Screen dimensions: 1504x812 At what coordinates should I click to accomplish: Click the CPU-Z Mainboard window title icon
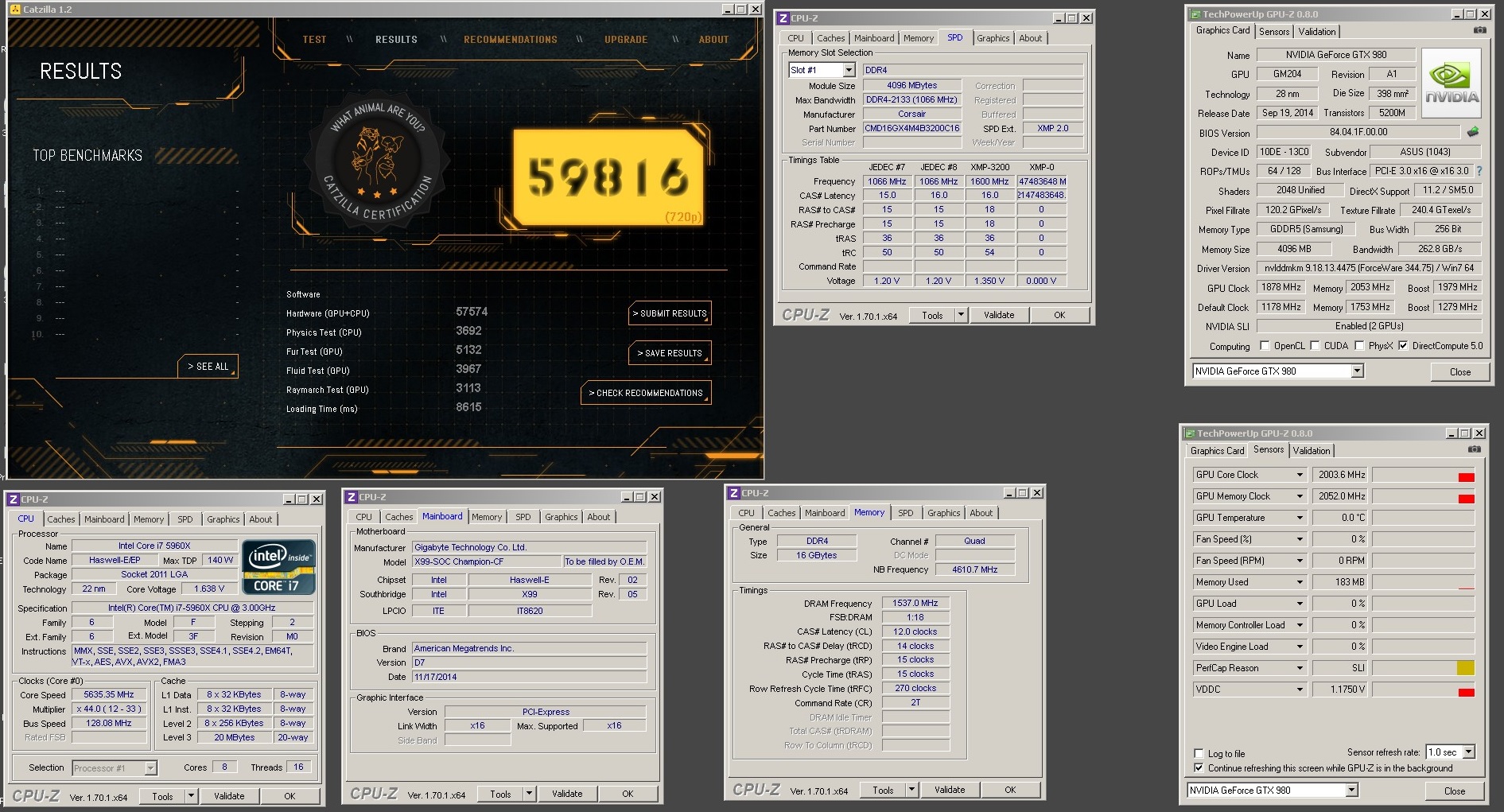pos(352,497)
